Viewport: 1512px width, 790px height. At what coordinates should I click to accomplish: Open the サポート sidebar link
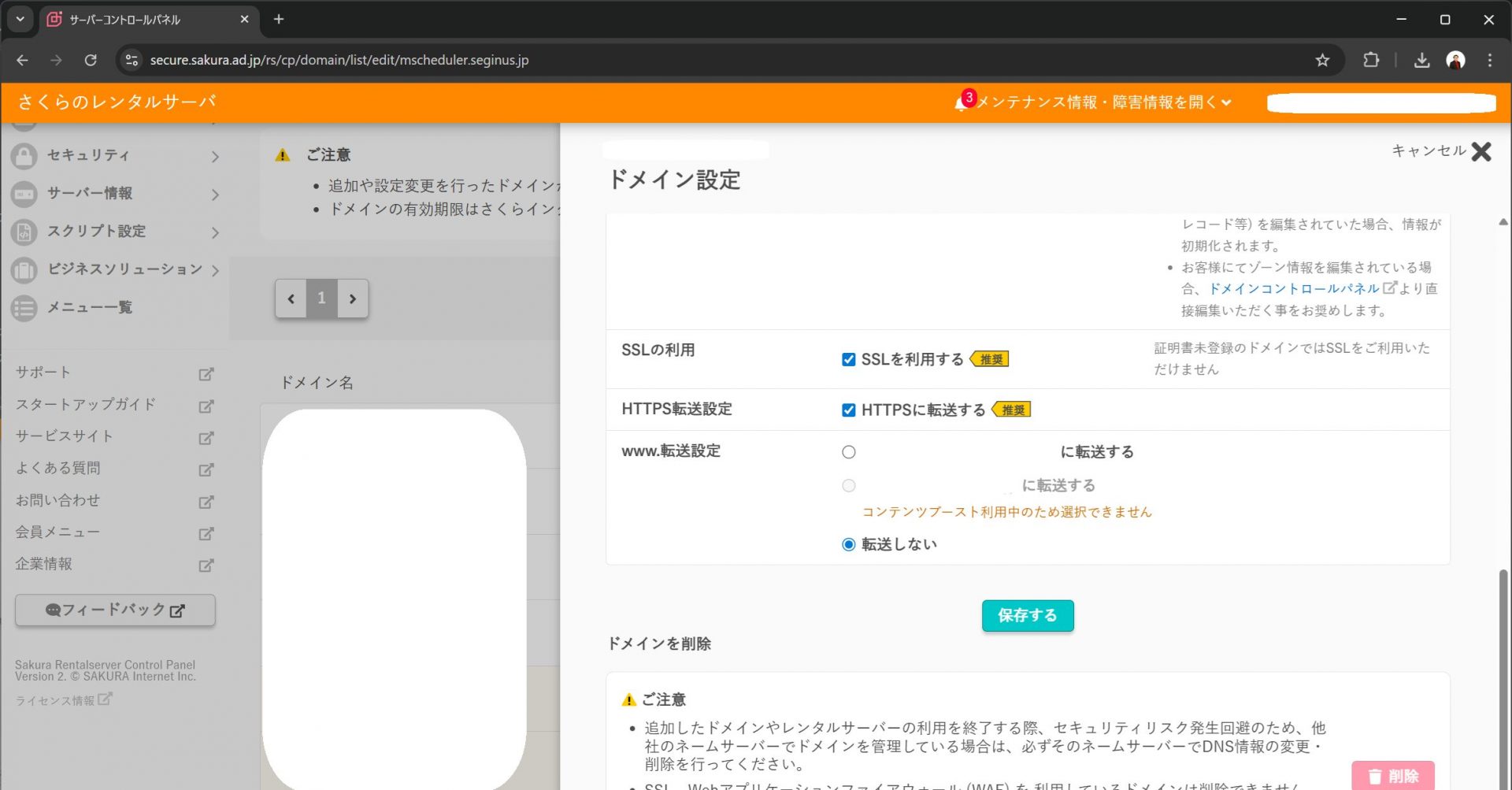[x=43, y=373]
